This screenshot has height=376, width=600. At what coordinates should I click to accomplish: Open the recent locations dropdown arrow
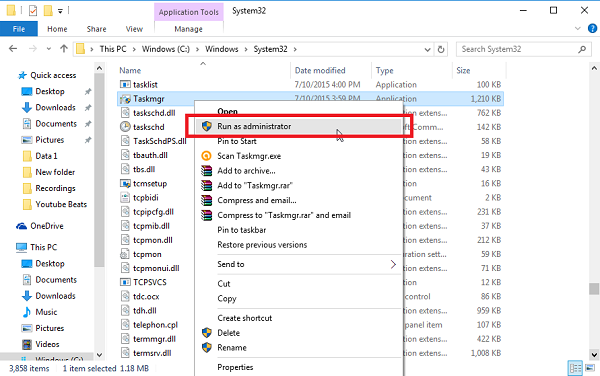[49, 49]
